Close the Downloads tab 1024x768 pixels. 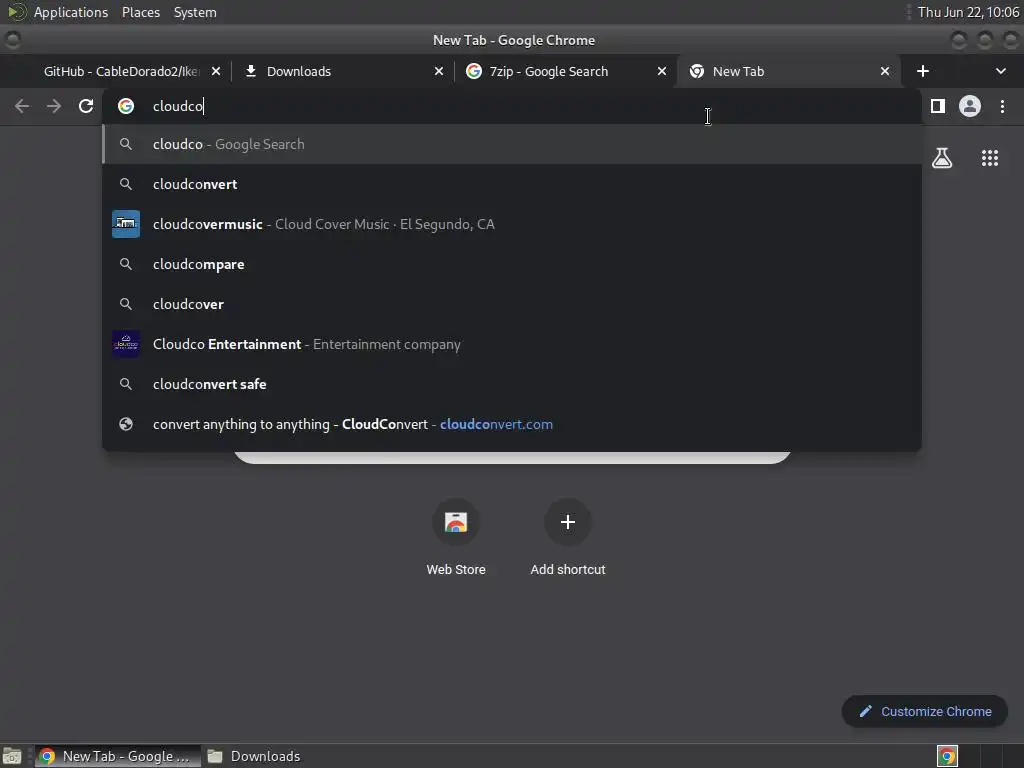(x=439, y=71)
